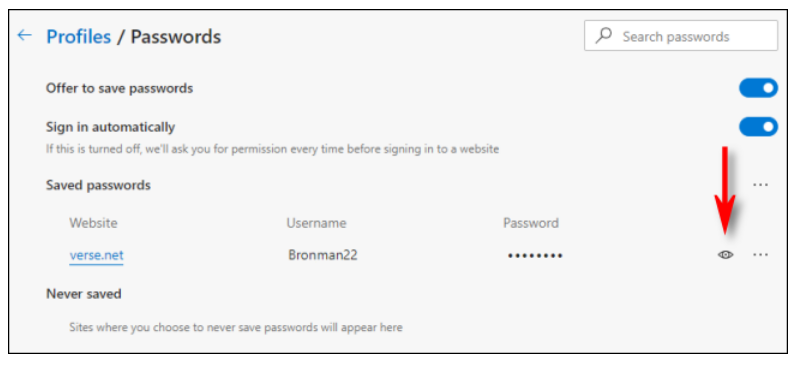Focus the Search passwords field
The image size is (798, 366).
tap(680, 36)
